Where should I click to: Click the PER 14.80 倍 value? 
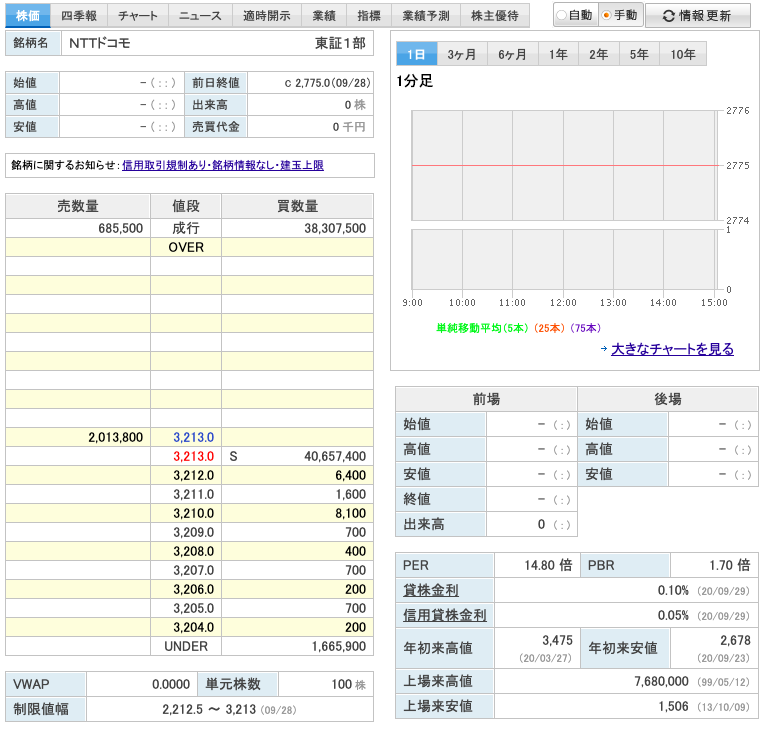[548, 565]
